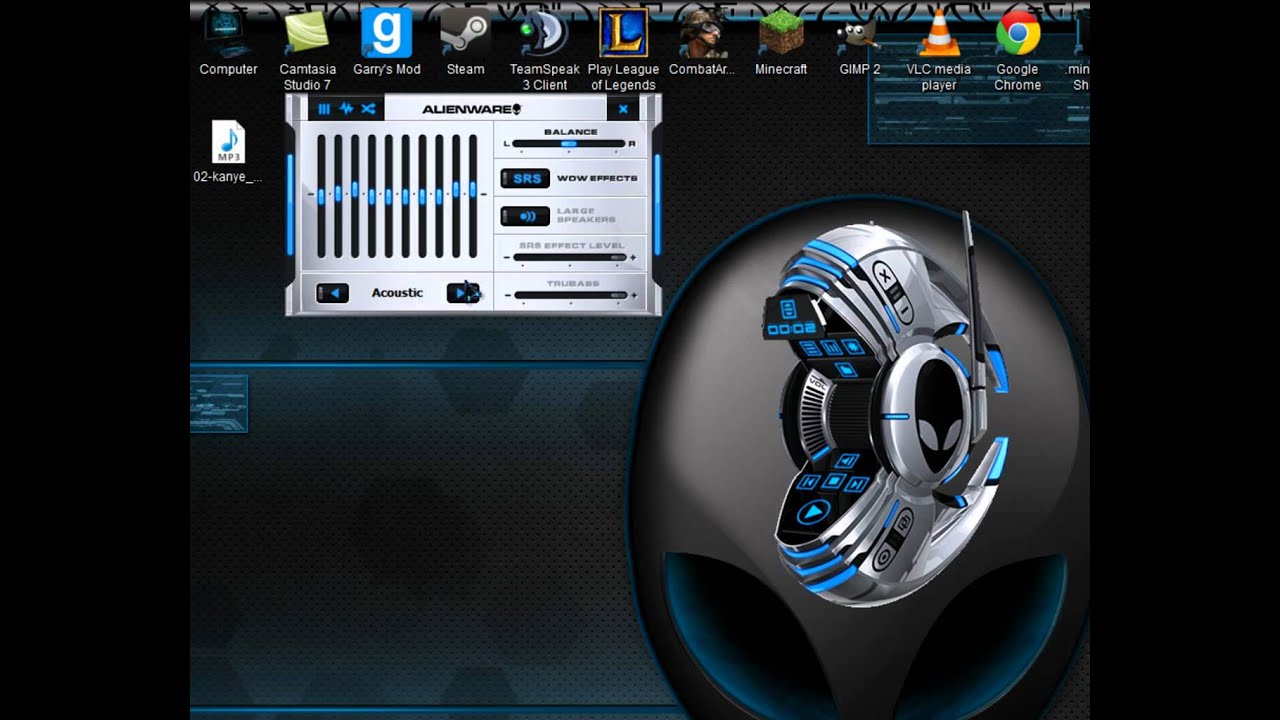Image resolution: width=1280 pixels, height=720 pixels.
Task: Click the ALIENWARE logo title in audio panel
Action: click(471, 109)
